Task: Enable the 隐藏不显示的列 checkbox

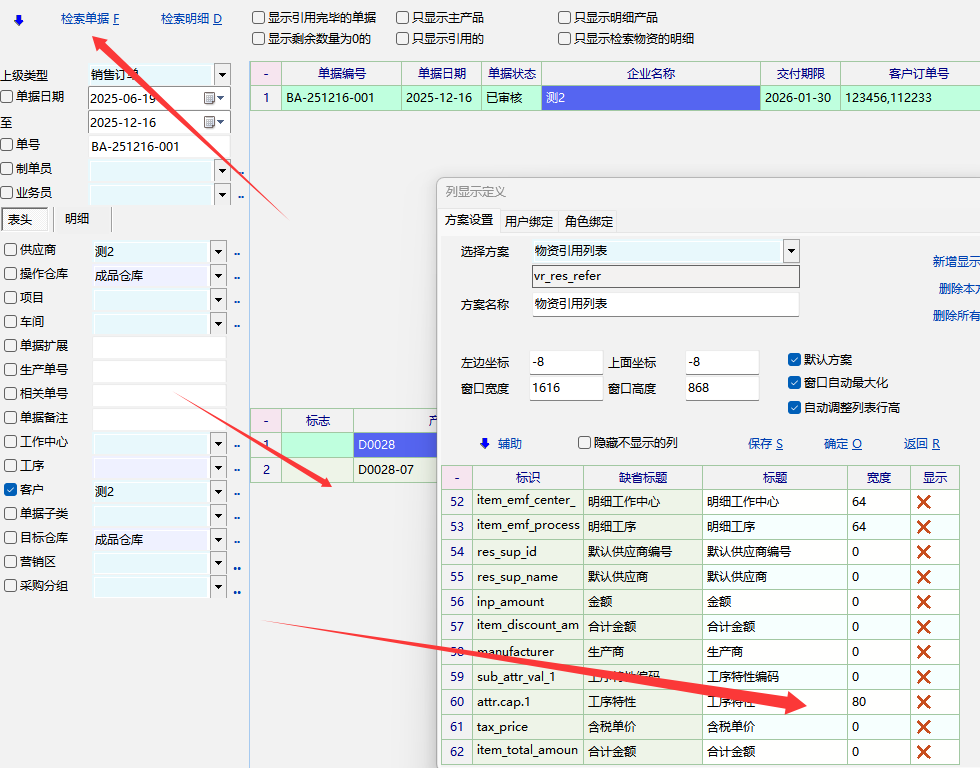Action: [x=585, y=443]
